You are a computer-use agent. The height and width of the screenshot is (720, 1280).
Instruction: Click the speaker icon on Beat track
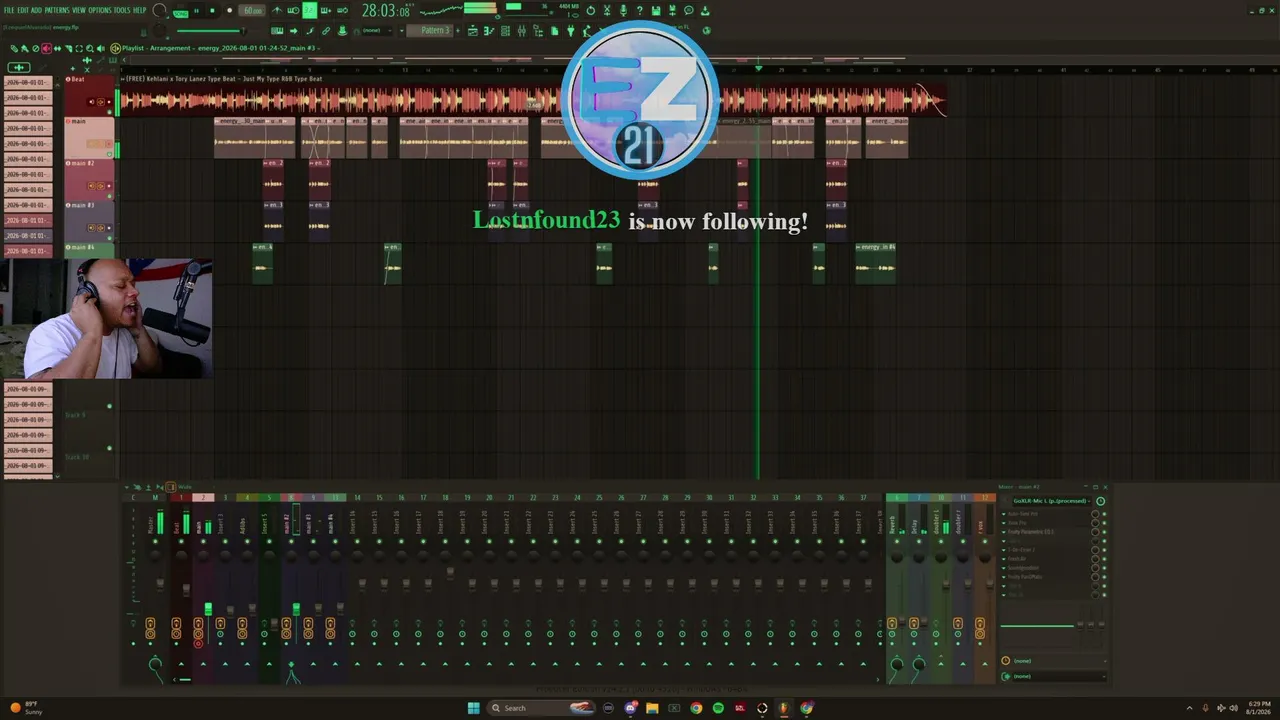[x=91, y=101]
